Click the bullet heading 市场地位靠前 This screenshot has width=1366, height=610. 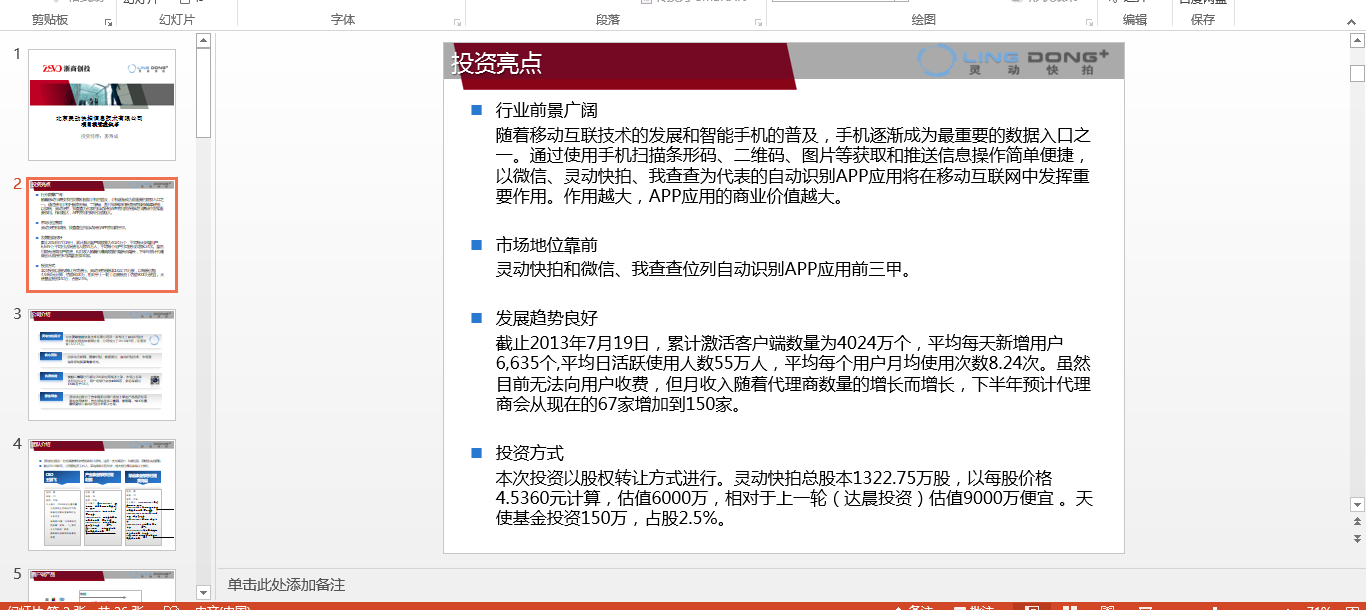pos(546,245)
